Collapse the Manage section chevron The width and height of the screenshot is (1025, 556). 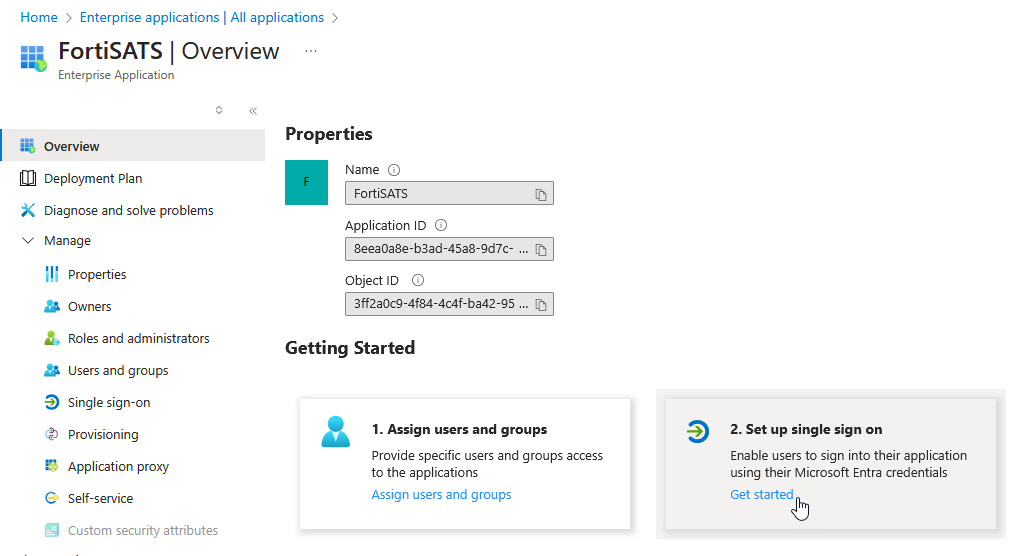[x=27, y=240]
